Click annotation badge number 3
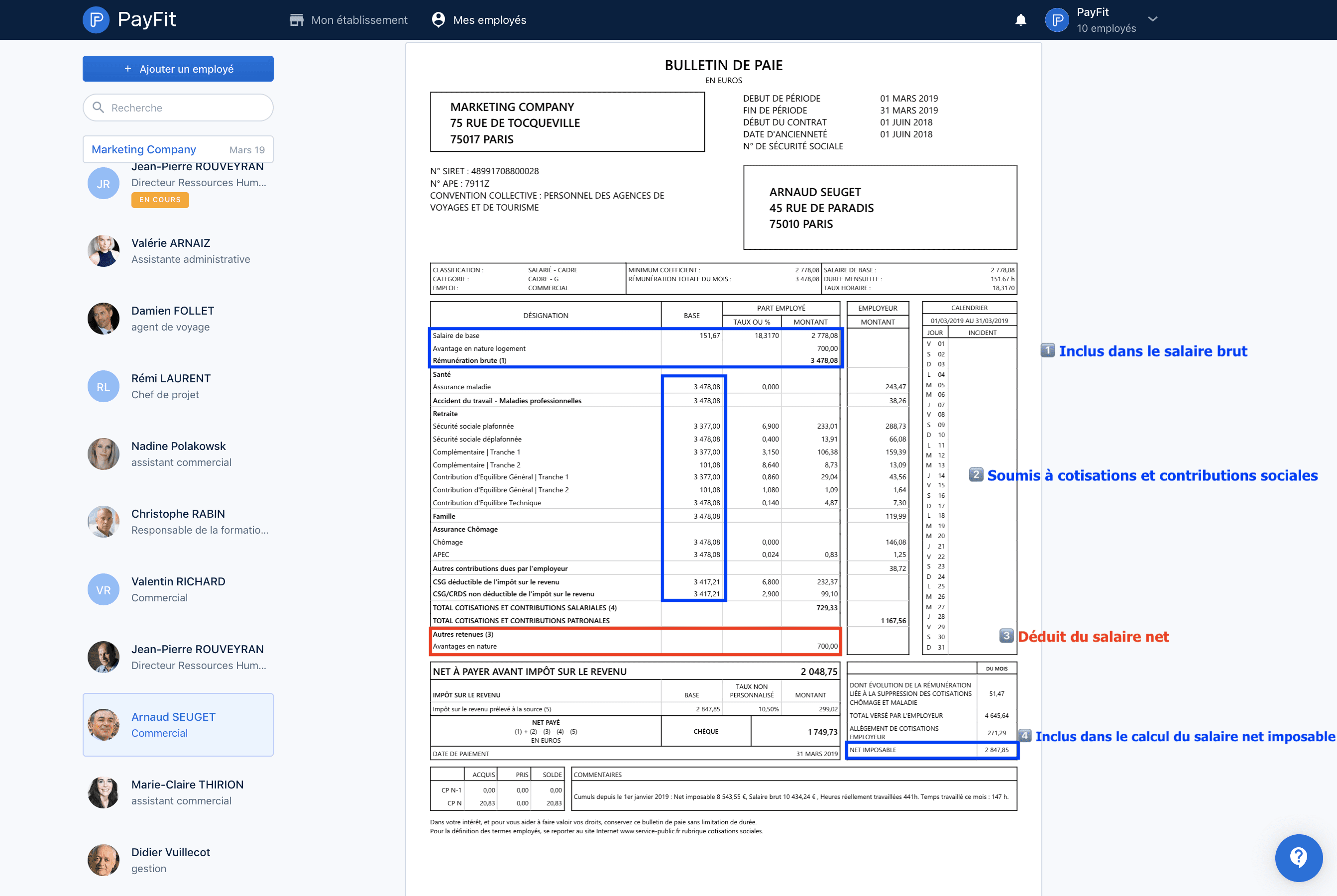The image size is (1337, 896). point(1006,636)
